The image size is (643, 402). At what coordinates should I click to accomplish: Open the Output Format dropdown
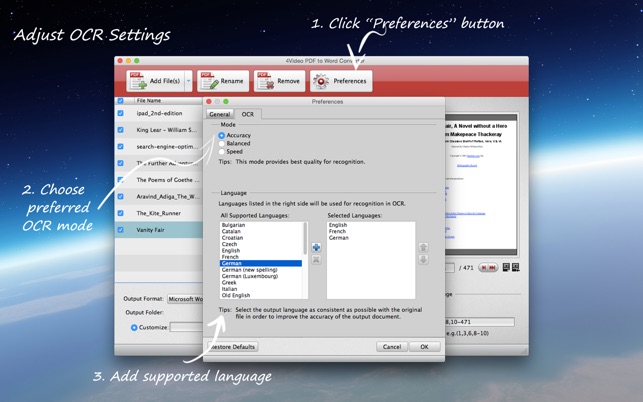(185, 299)
